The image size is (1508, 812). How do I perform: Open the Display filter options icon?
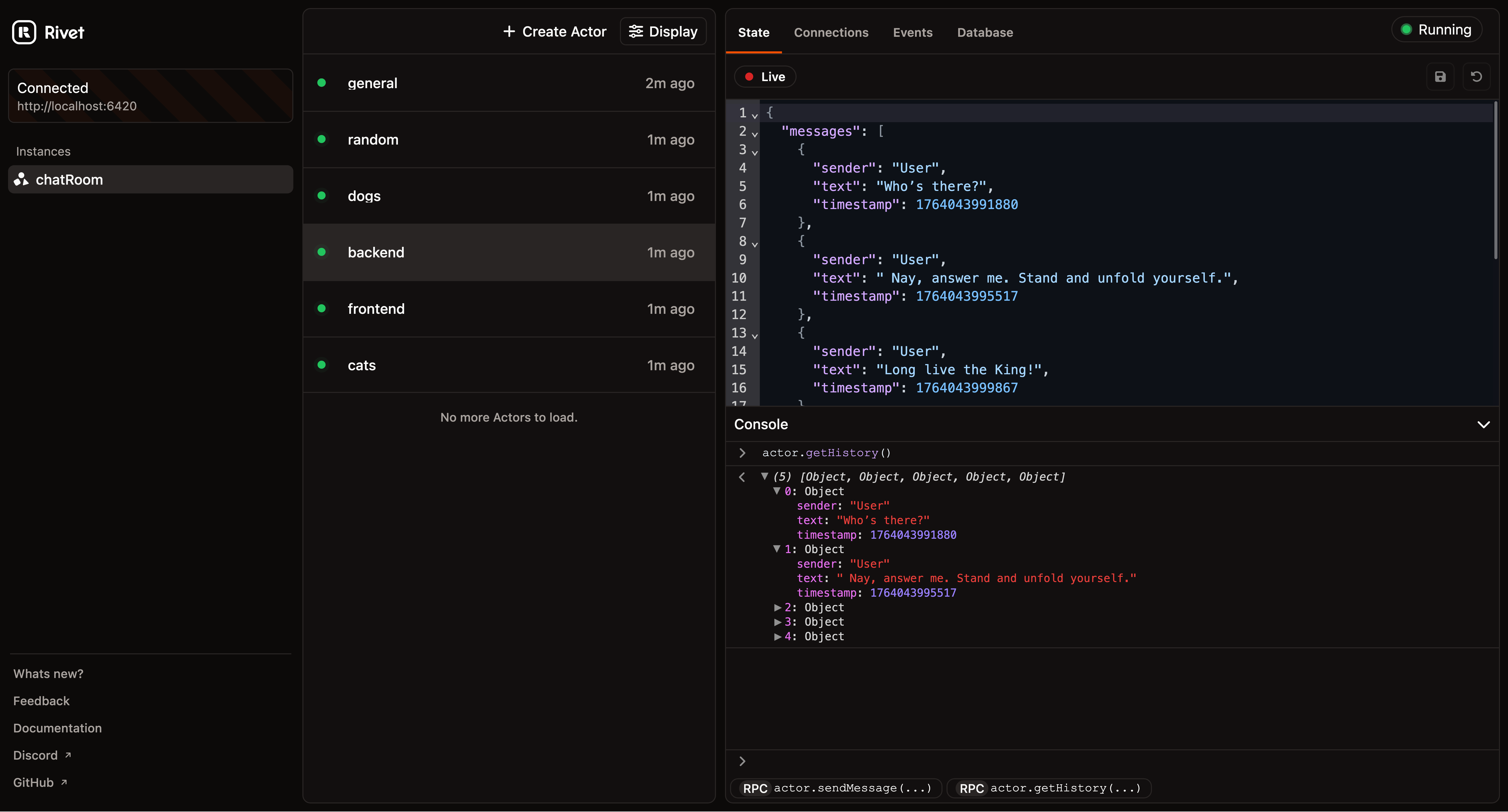(x=636, y=31)
